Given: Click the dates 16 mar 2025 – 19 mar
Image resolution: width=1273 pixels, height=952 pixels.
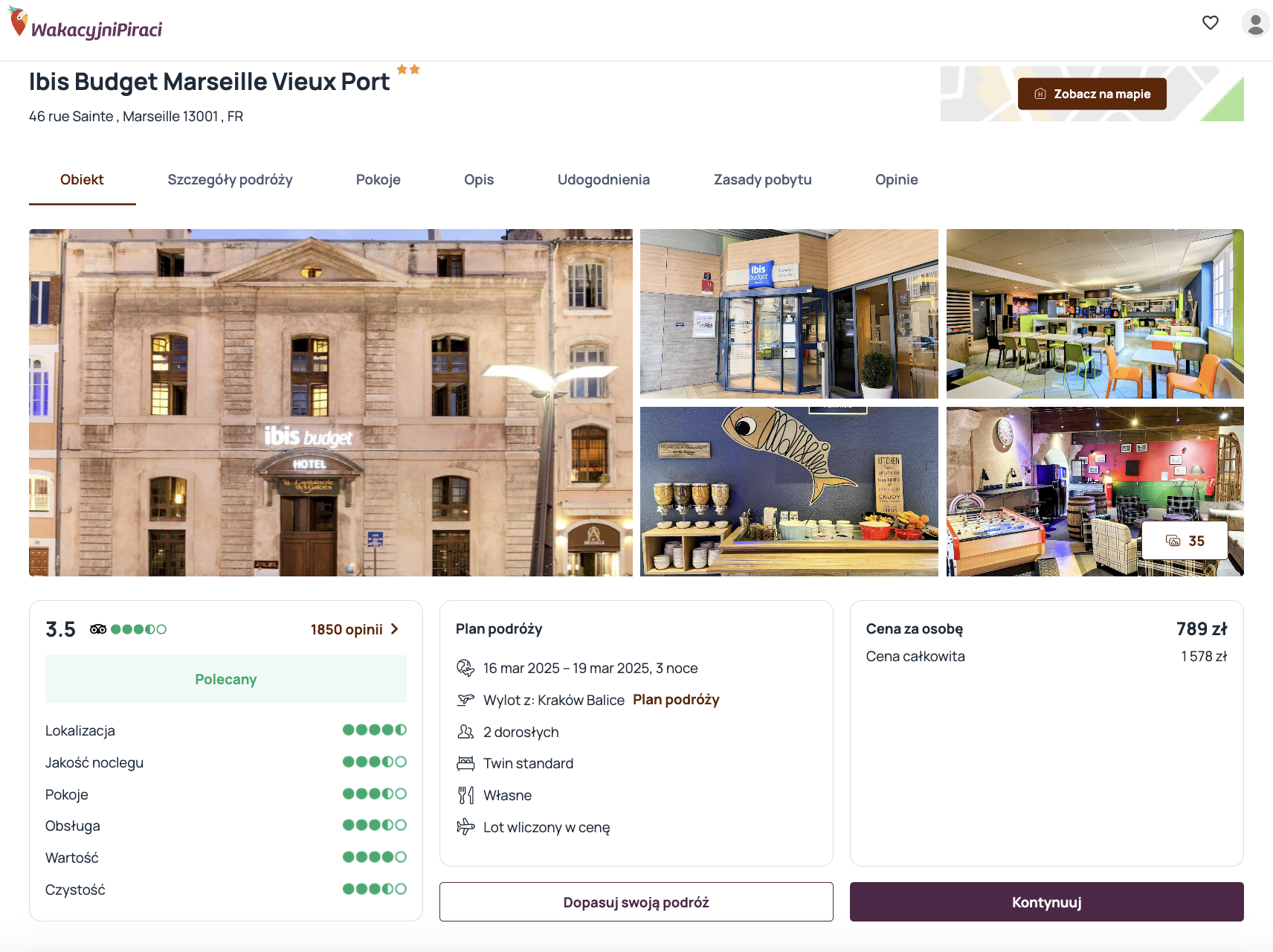Looking at the screenshot, I should coord(590,668).
